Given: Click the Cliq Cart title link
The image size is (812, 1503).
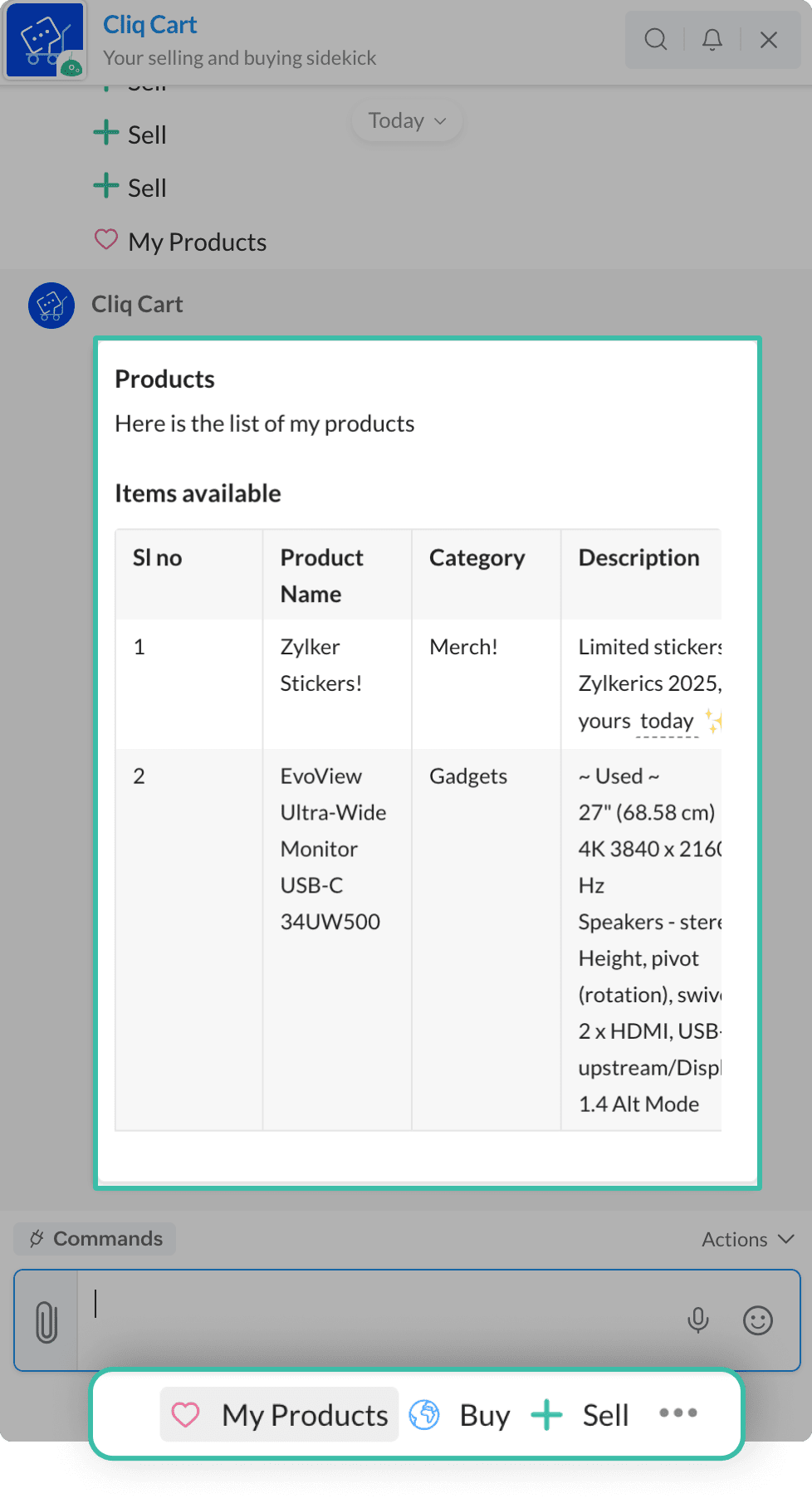Looking at the screenshot, I should (149, 25).
